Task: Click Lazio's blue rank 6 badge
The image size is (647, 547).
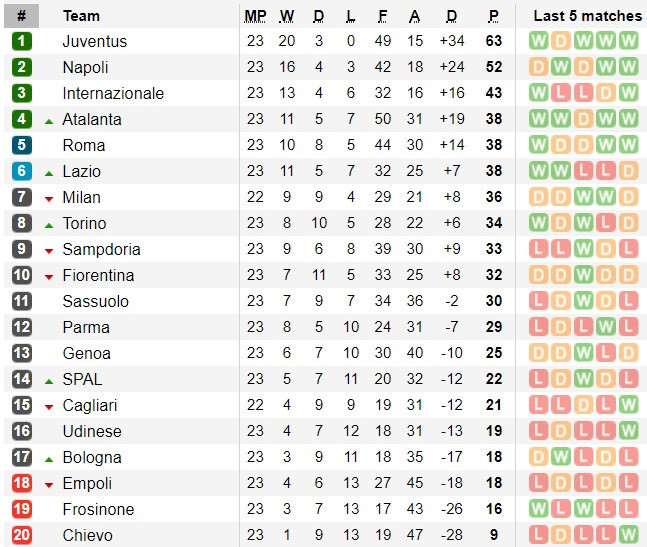Action: pos(22,171)
